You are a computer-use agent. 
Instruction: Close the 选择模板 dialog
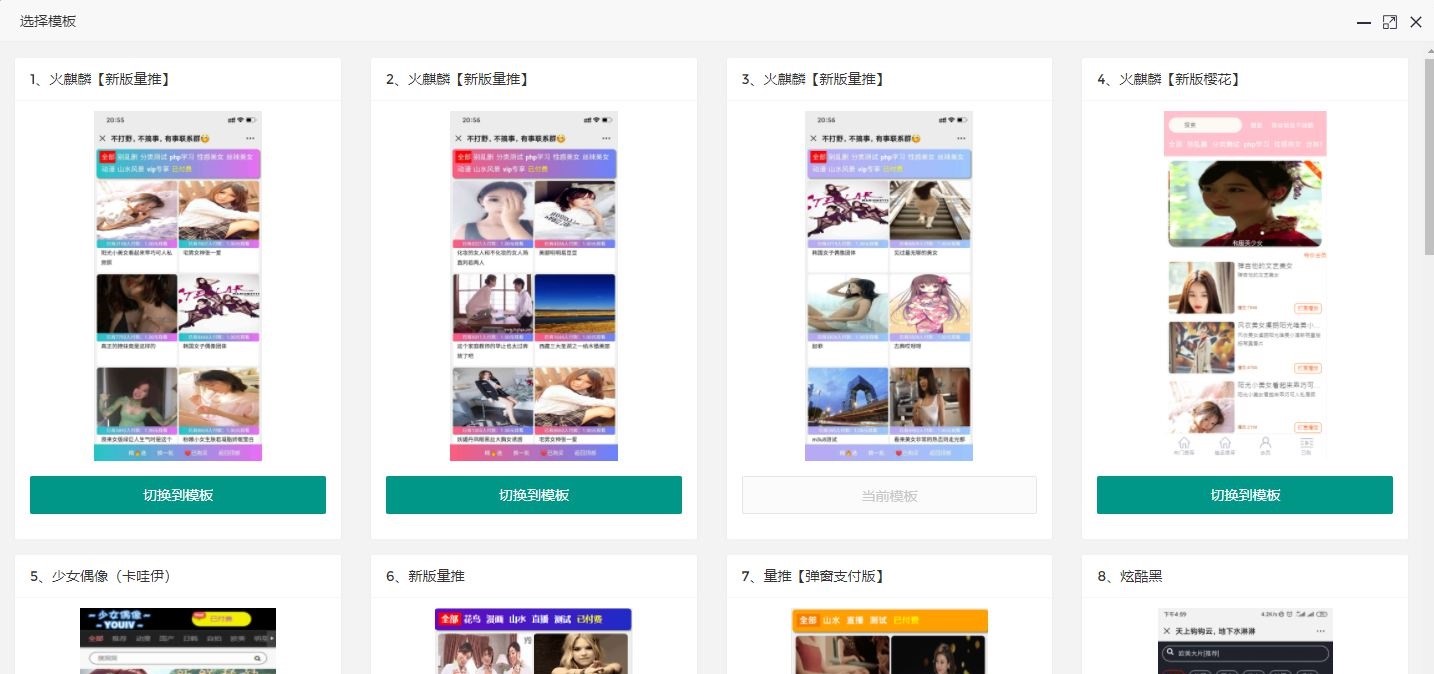coord(1415,22)
